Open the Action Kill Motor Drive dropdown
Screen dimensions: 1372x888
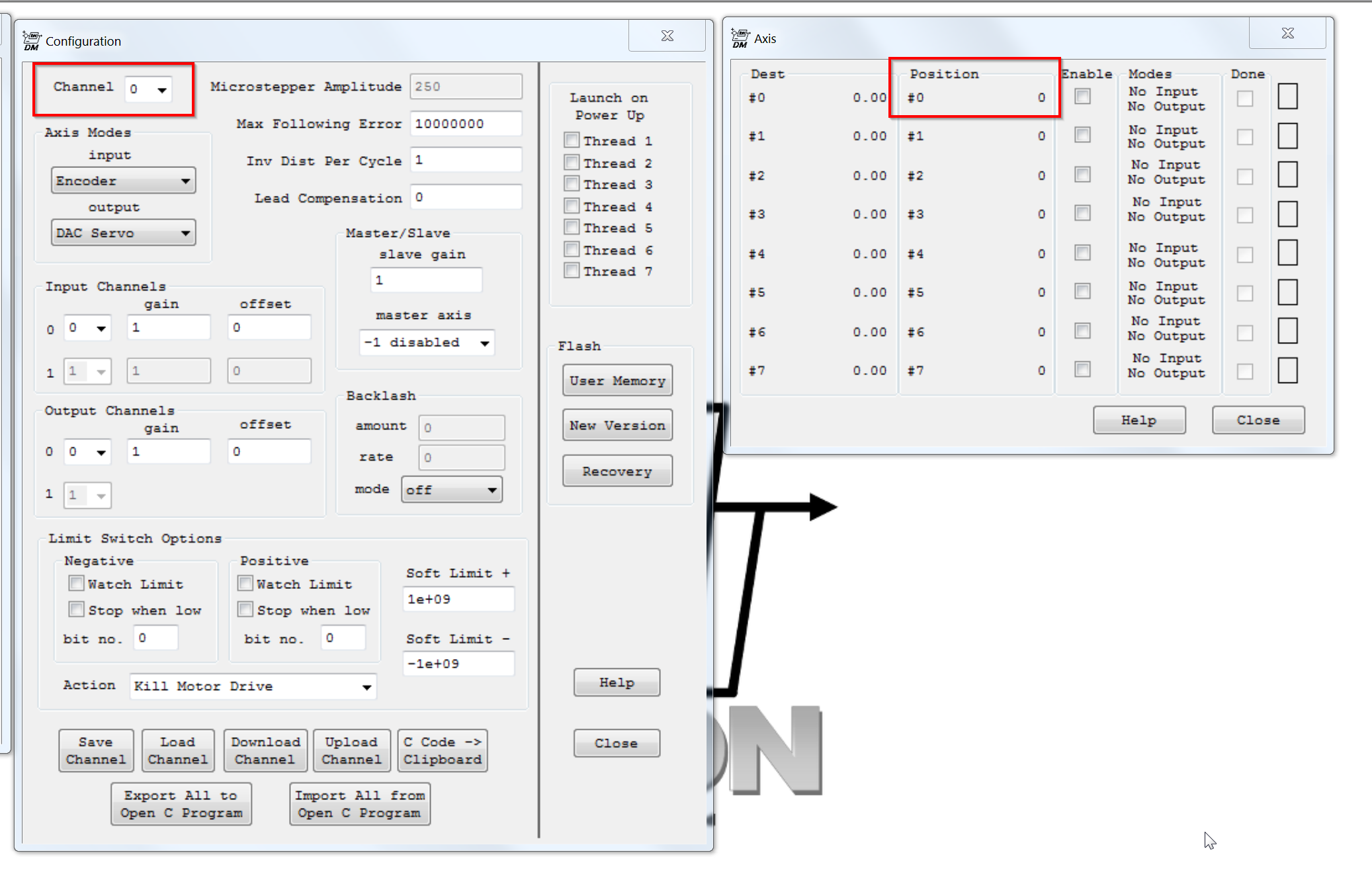click(368, 686)
